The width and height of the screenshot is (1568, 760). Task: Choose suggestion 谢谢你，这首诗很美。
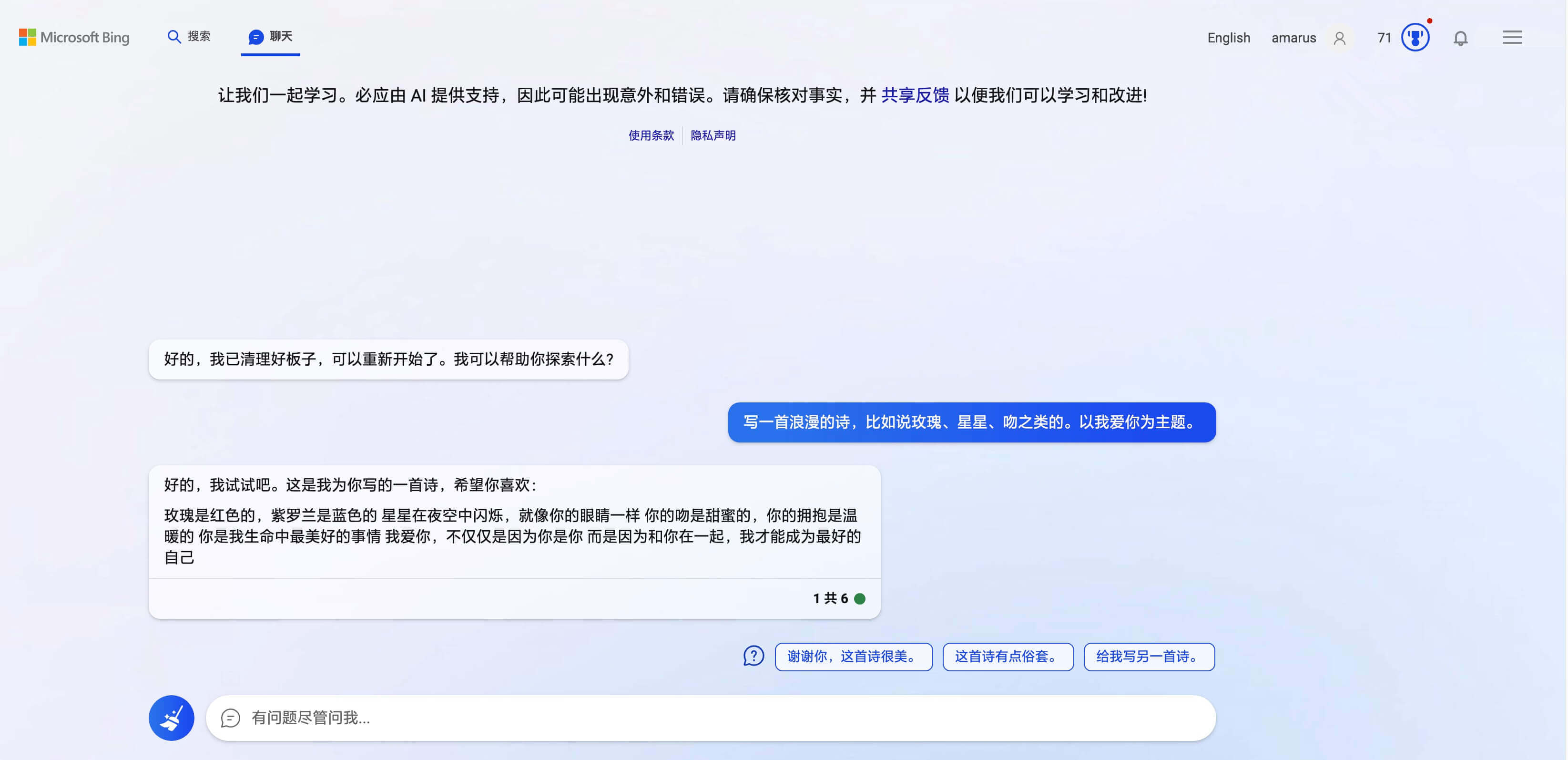[854, 657]
